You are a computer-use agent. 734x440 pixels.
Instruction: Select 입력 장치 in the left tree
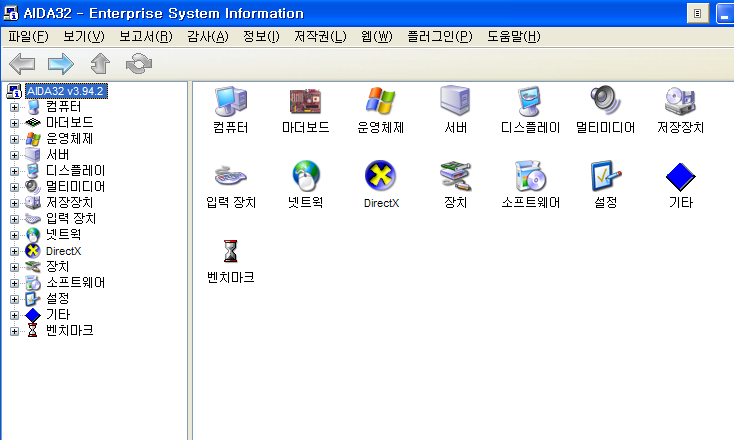71,219
